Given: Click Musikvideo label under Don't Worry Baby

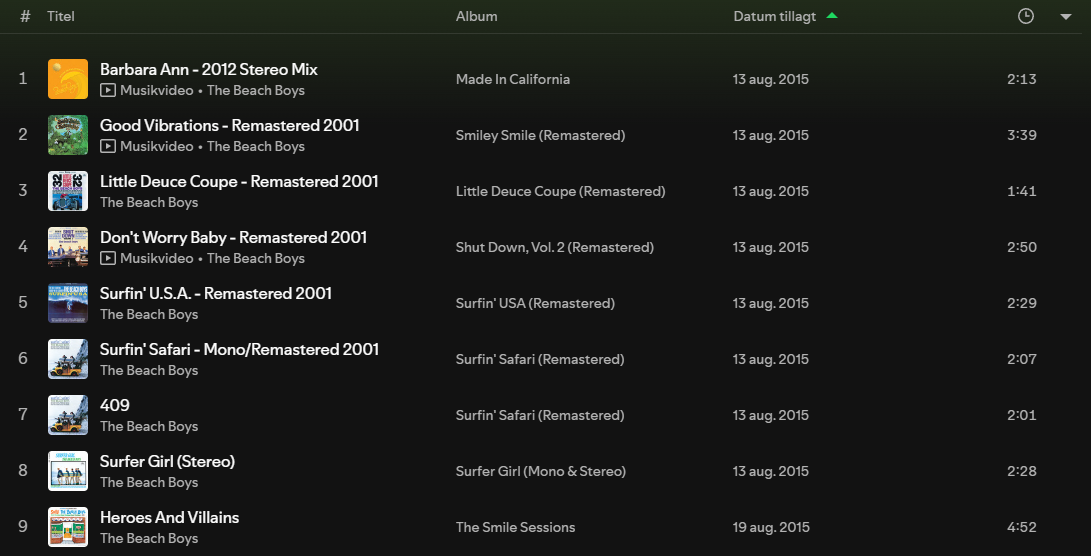Looking at the screenshot, I should [157, 258].
